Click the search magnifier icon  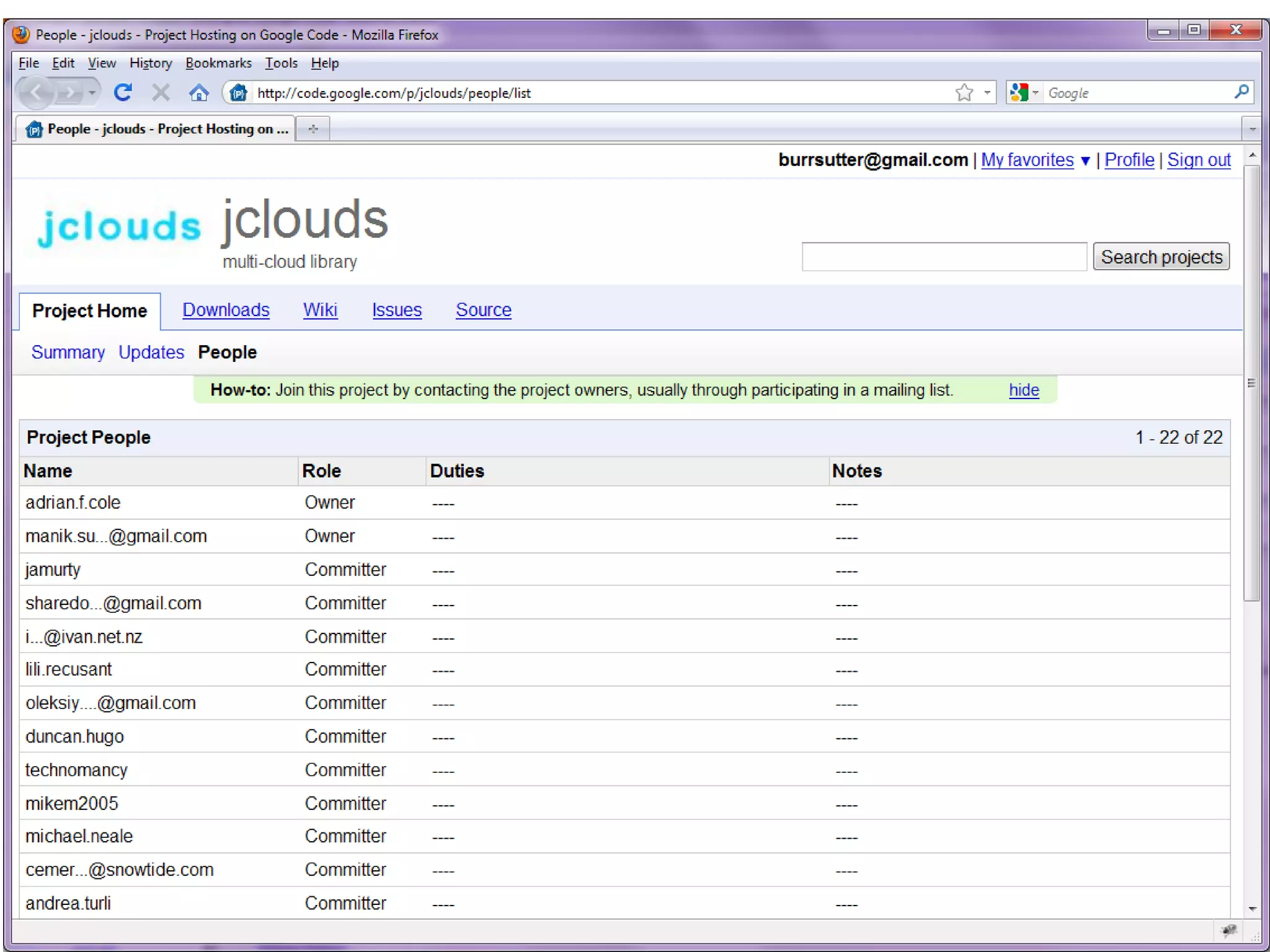tap(1241, 92)
